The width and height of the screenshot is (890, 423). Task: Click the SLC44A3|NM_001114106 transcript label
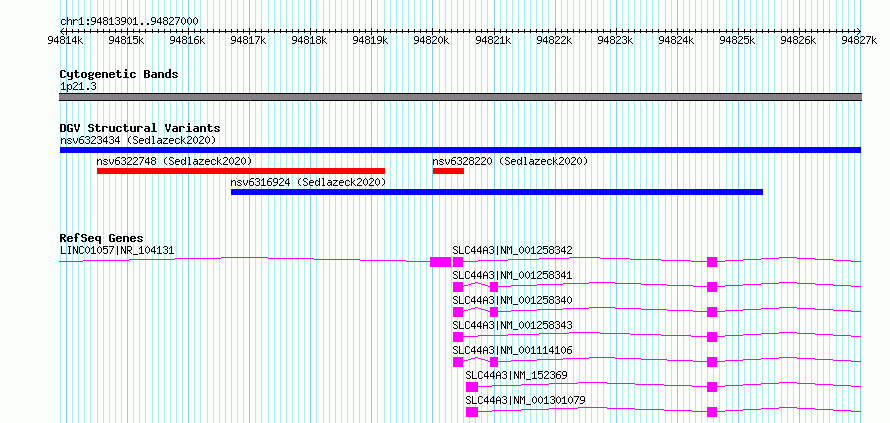[x=513, y=350]
